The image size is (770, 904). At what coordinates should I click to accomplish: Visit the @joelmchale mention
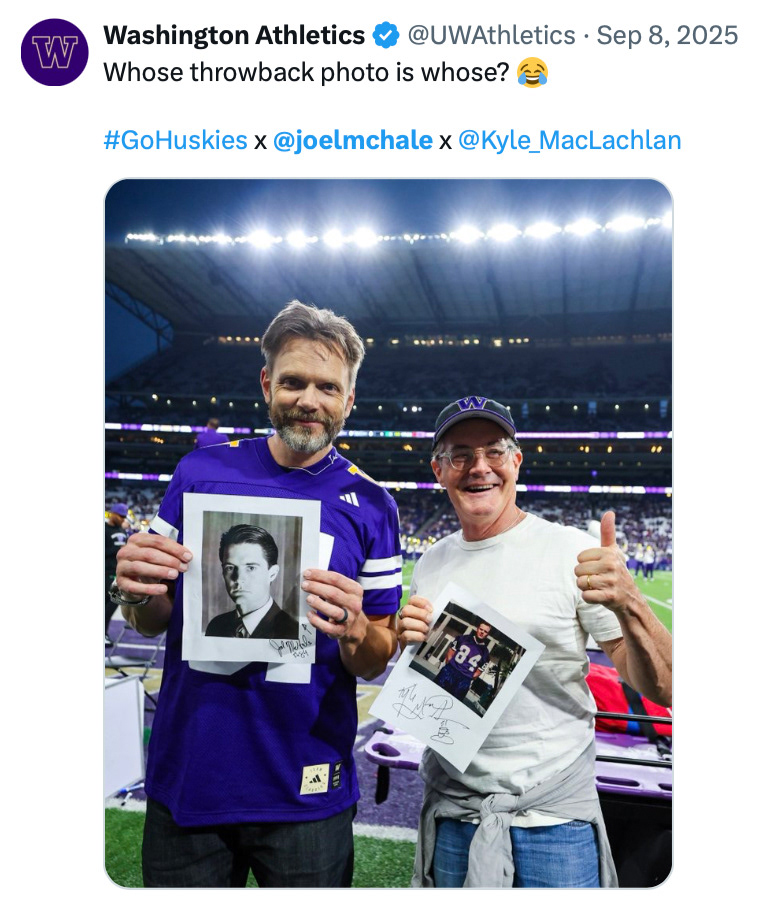353,140
